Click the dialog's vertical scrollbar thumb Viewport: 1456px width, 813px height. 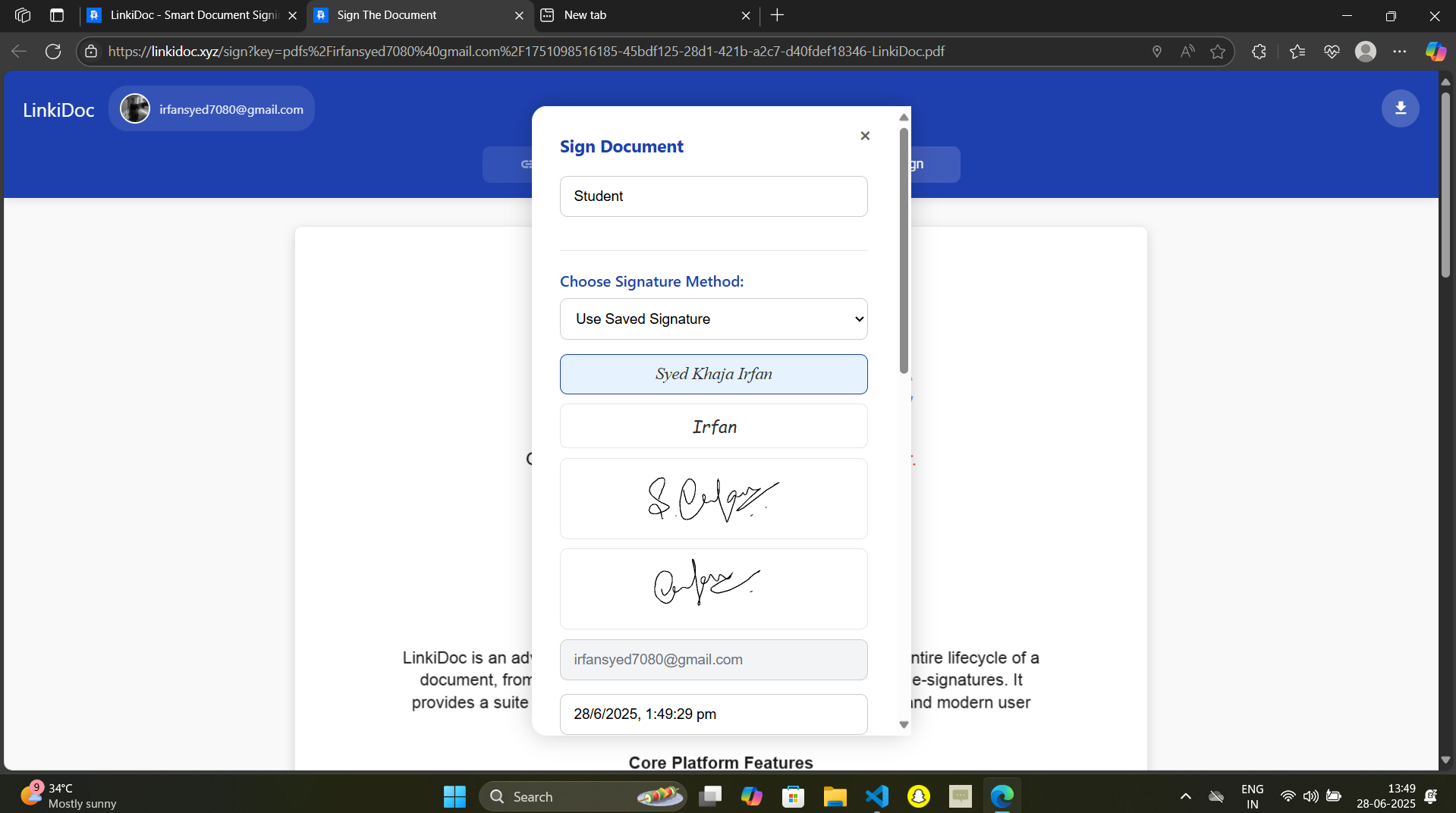click(x=904, y=250)
